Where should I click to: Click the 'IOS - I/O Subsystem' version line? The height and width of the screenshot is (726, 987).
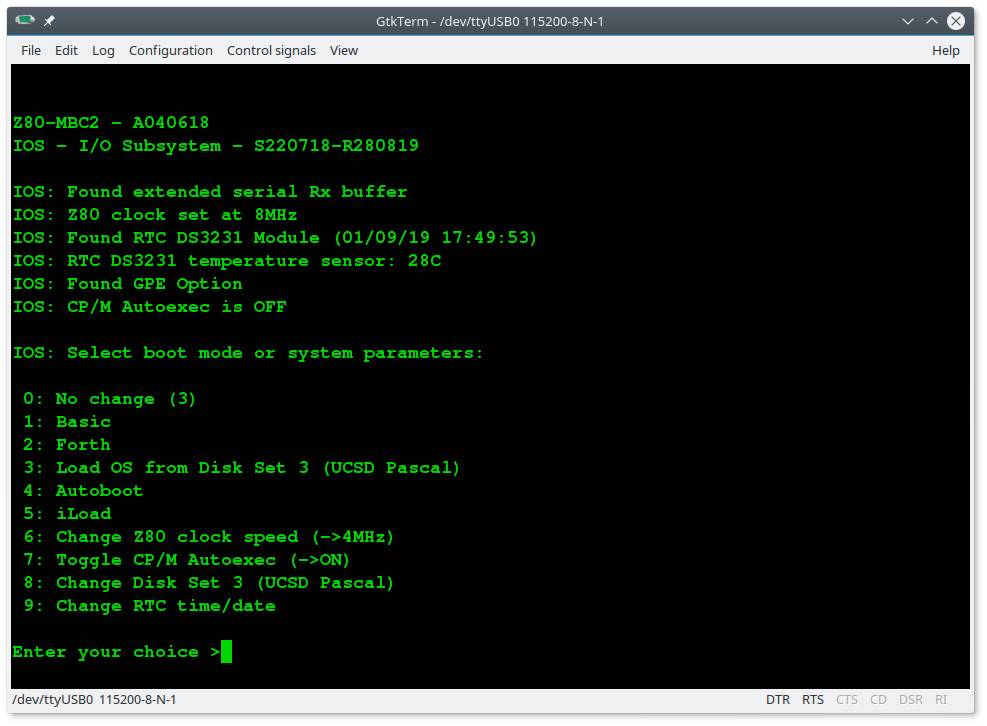pyautogui.click(x=216, y=145)
